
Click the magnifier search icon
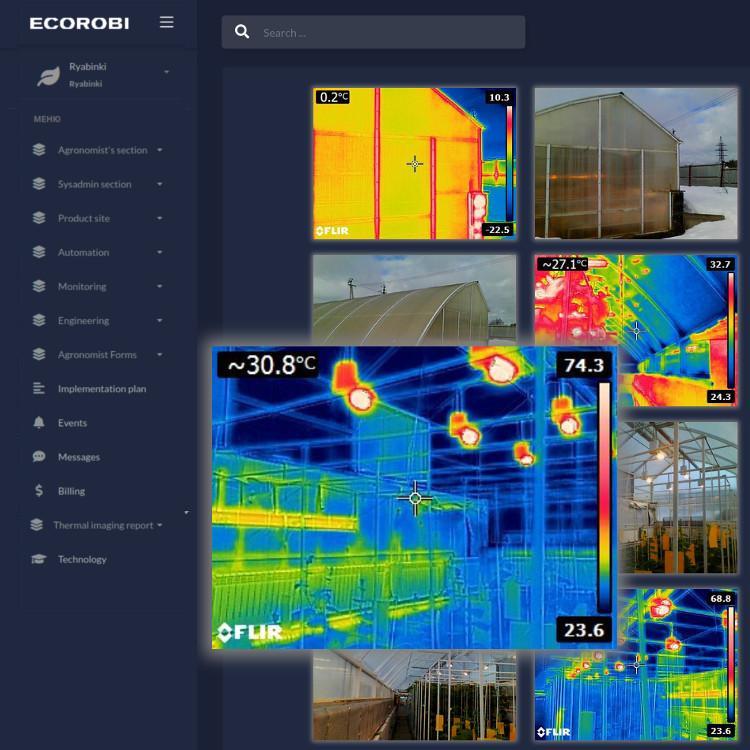click(242, 32)
